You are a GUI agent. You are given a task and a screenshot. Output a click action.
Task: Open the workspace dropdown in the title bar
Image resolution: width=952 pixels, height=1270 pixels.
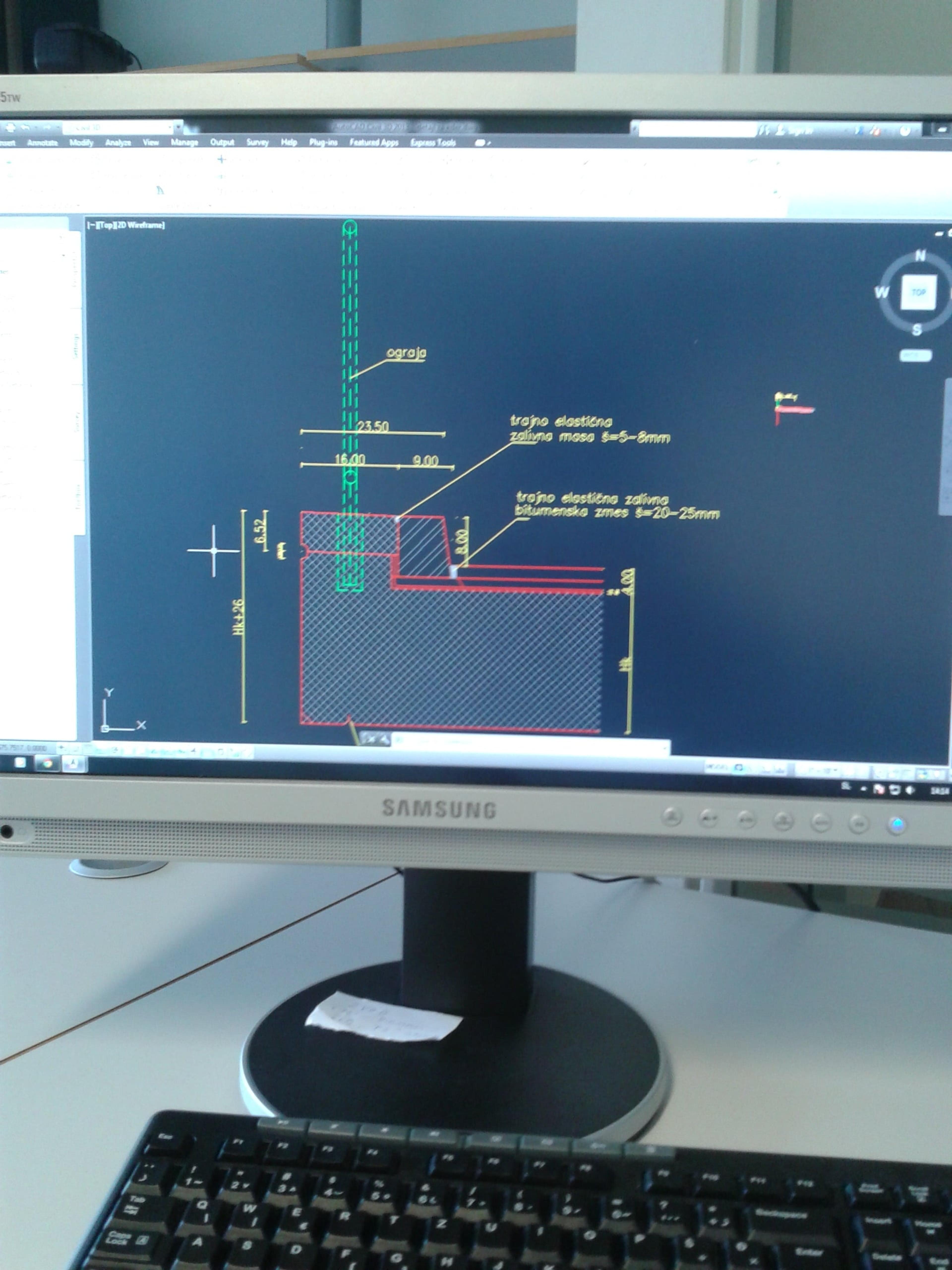(122, 127)
